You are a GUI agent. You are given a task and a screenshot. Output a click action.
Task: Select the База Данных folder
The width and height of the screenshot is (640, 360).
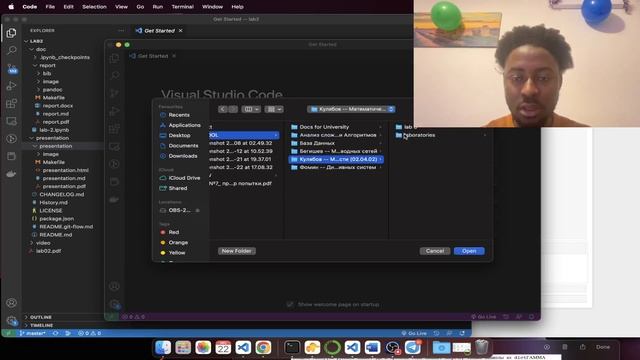point(317,143)
